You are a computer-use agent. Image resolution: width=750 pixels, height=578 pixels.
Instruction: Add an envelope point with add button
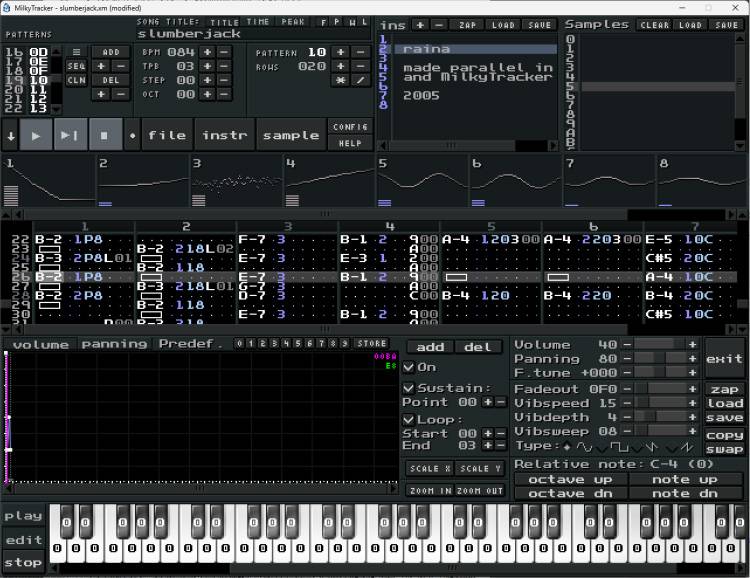pyautogui.click(x=430, y=347)
